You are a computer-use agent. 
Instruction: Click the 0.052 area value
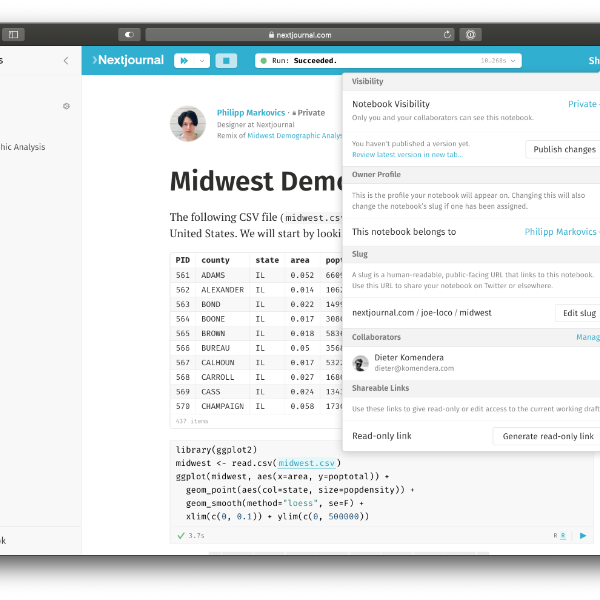302,275
